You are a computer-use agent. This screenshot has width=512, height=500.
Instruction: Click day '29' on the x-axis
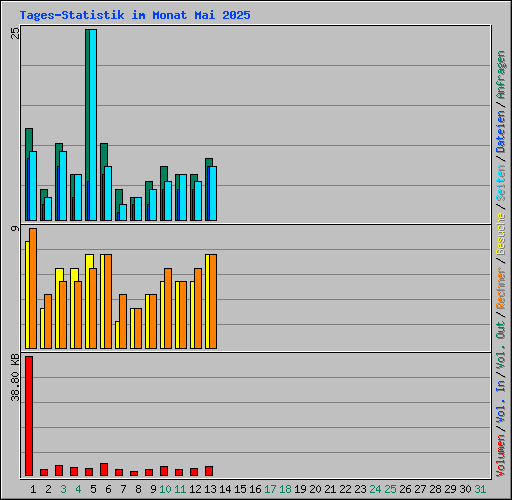tap(450, 489)
